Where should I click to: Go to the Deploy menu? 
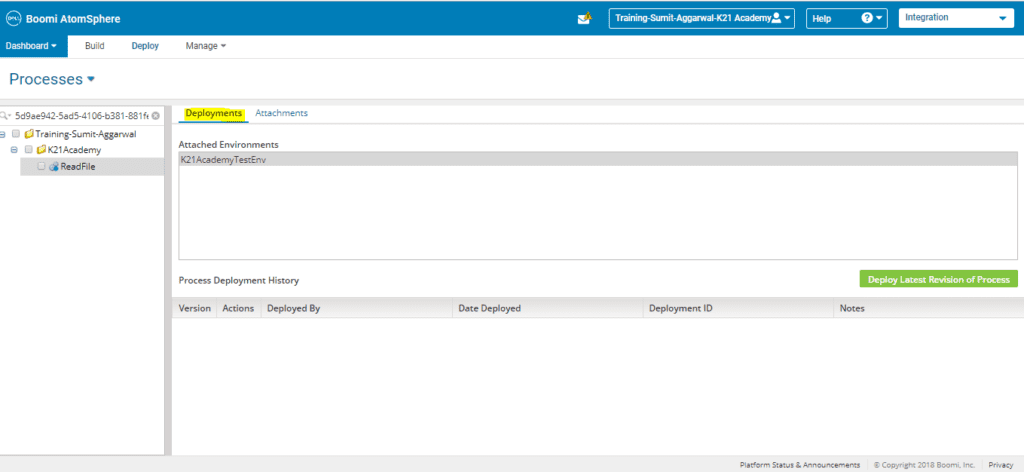coord(145,46)
